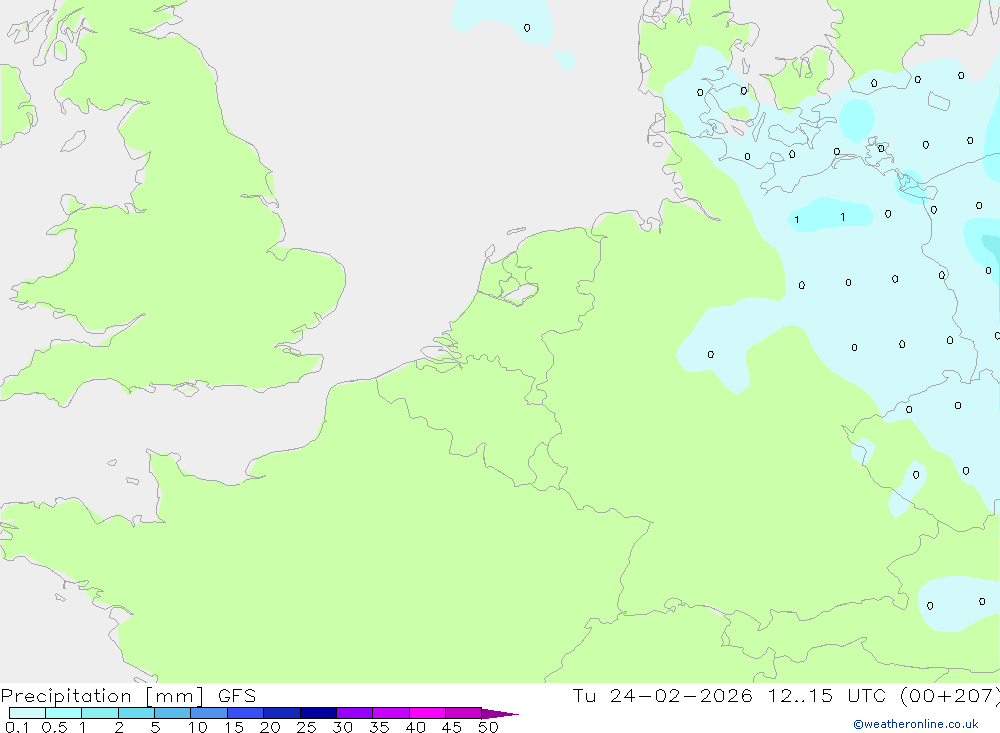The image size is (1000, 733).
Task: Click the 'Precipitation [mm]' title text
Action: [x=102, y=696]
